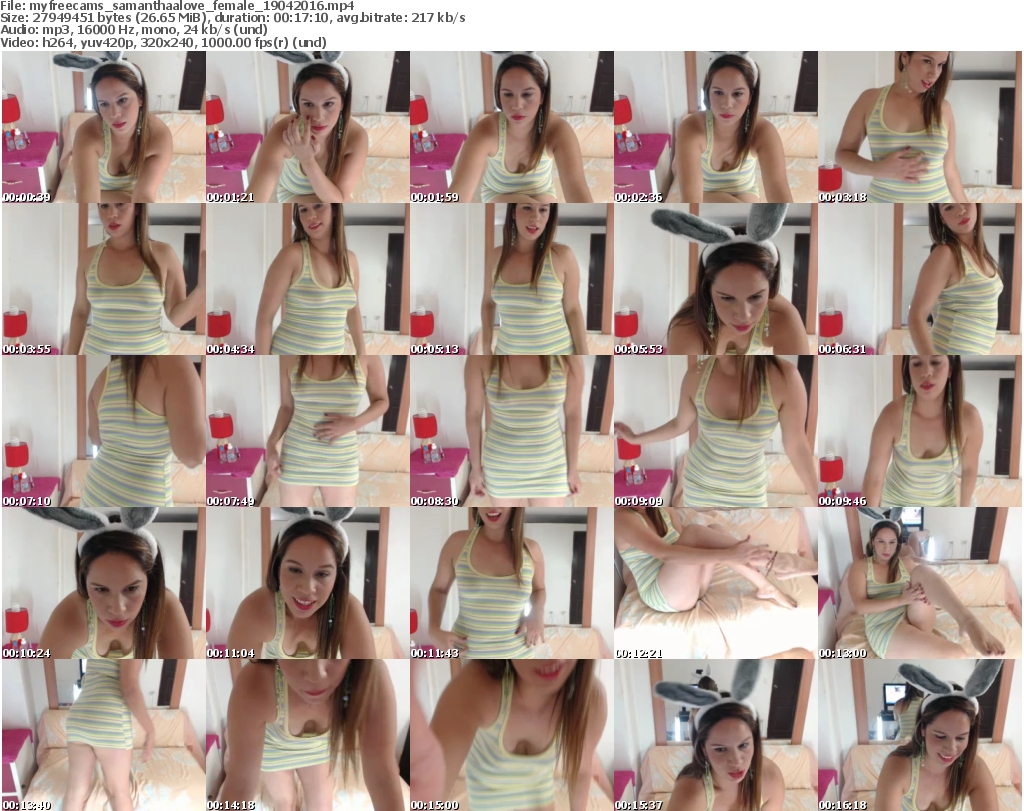
Task: Click the 'Size: 27949451 bytes' info line
Action: (232, 18)
